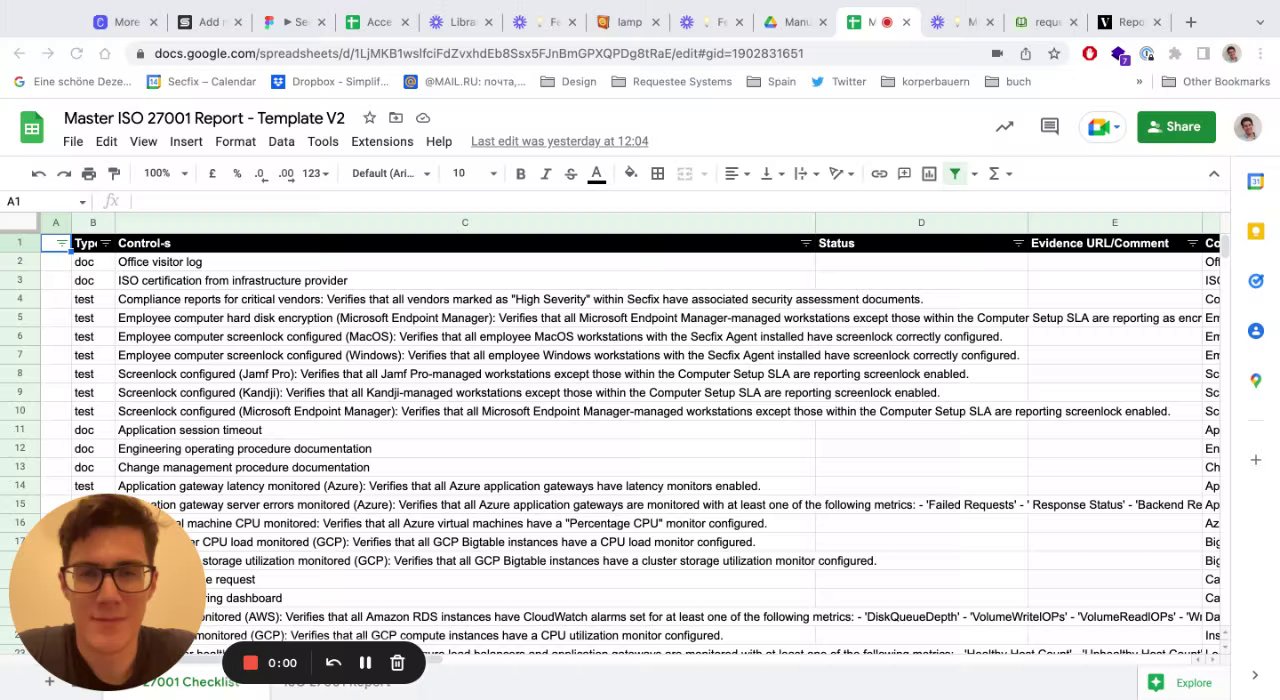1280x700 pixels.
Task: Delete the recording with trash icon
Action: [397, 662]
